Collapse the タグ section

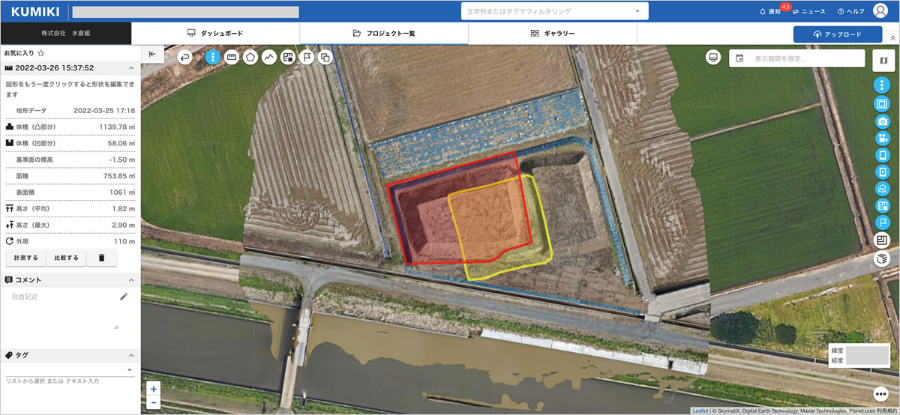point(131,355)
